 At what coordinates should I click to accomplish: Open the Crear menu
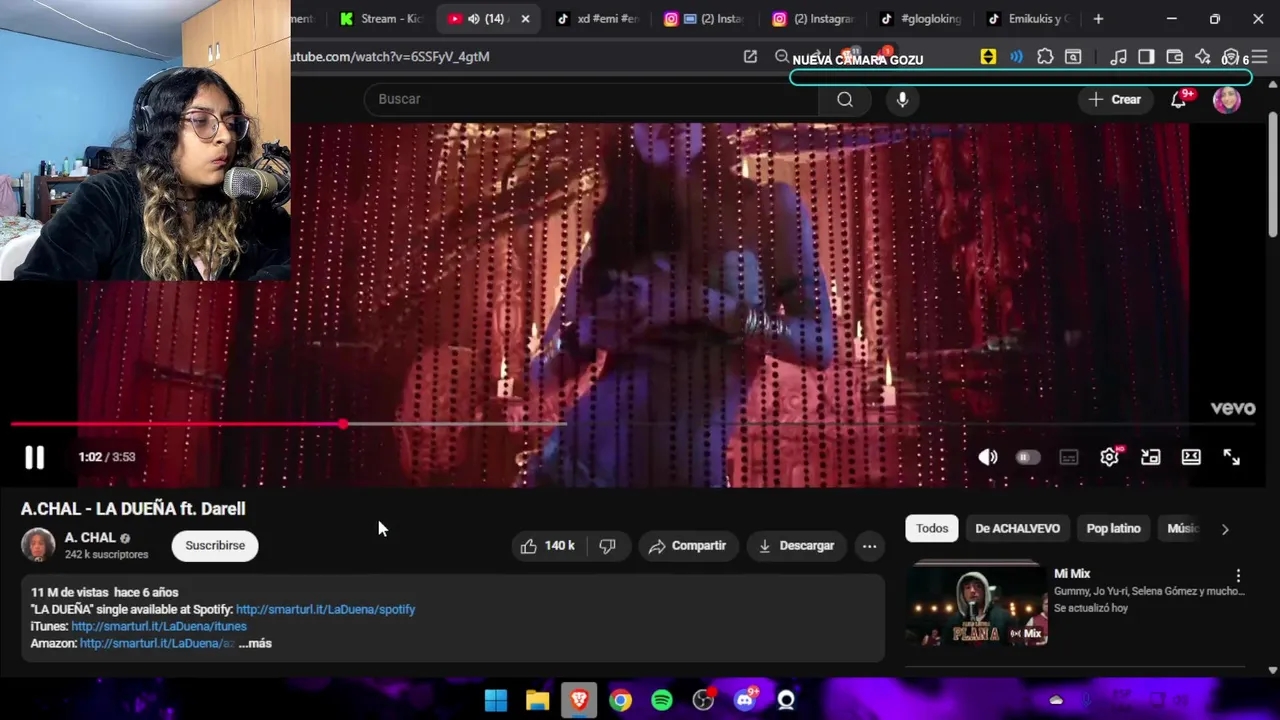pos(1114,99)
